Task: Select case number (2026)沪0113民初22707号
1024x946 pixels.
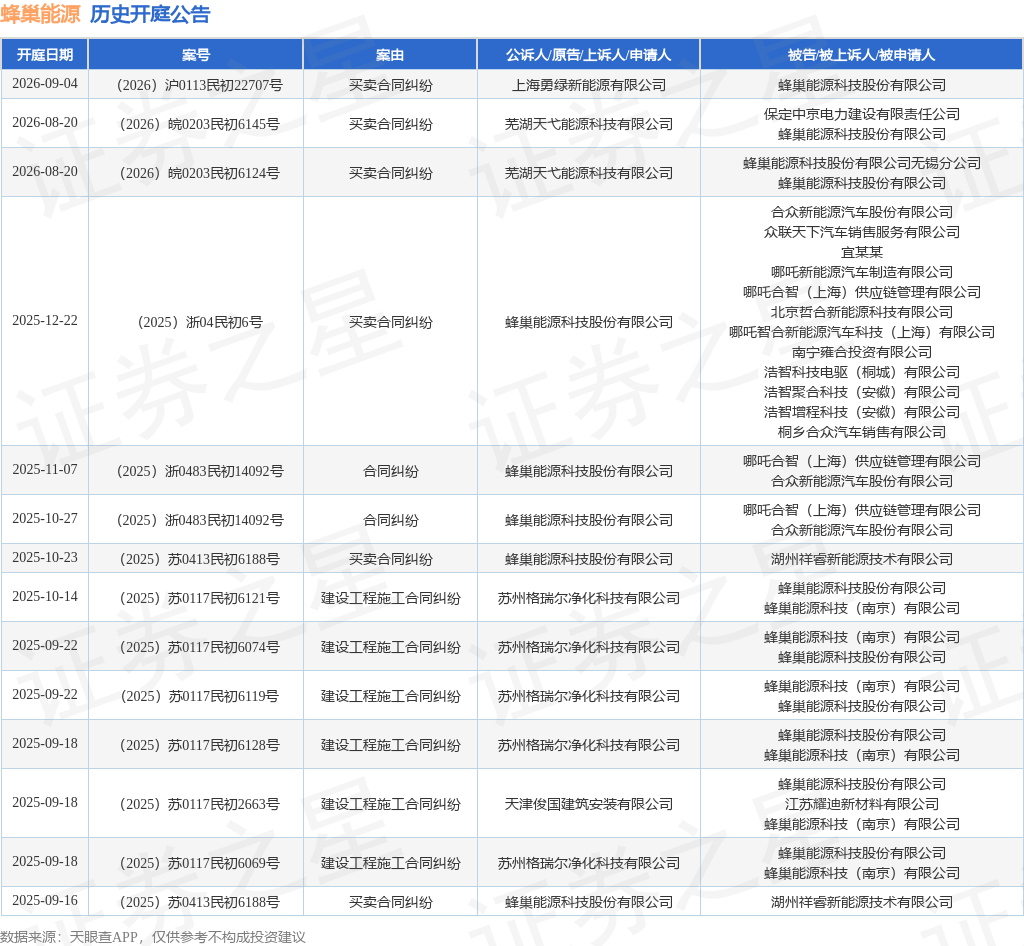Action: (x=199, y=85)
